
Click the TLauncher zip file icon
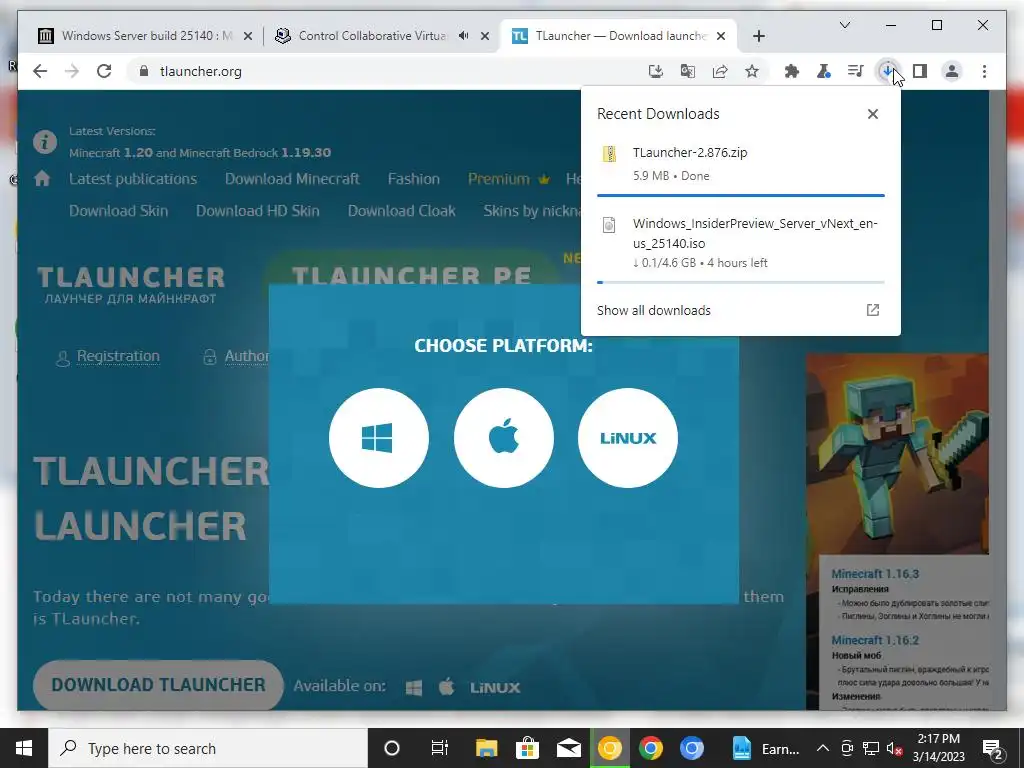click(609, 153)
